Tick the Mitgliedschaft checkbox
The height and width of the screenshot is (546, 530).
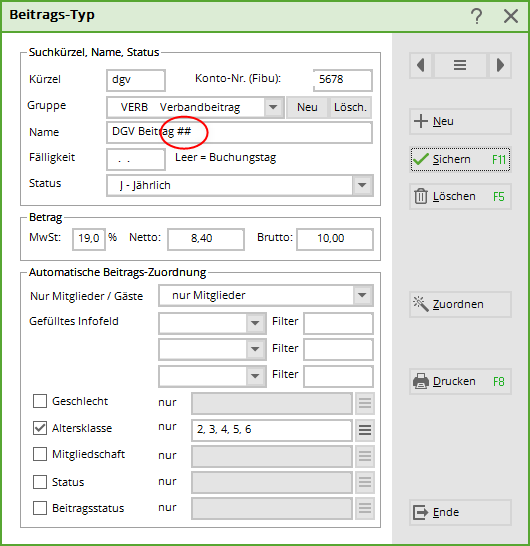pyautogui.click(x=40, y=454)
